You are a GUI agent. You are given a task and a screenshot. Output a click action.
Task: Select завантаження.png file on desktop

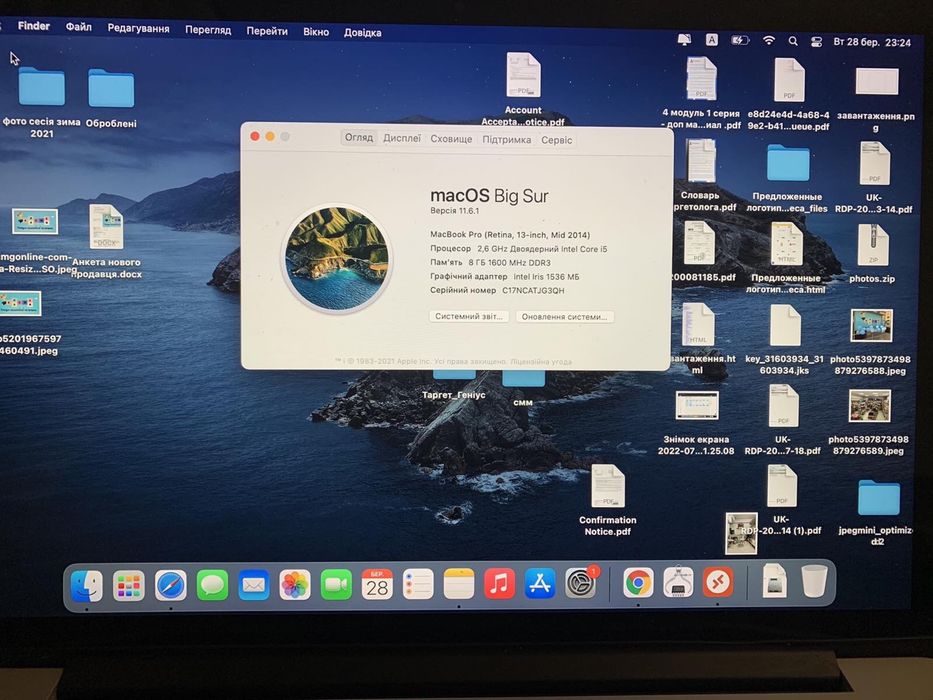[x=876, y=82]
